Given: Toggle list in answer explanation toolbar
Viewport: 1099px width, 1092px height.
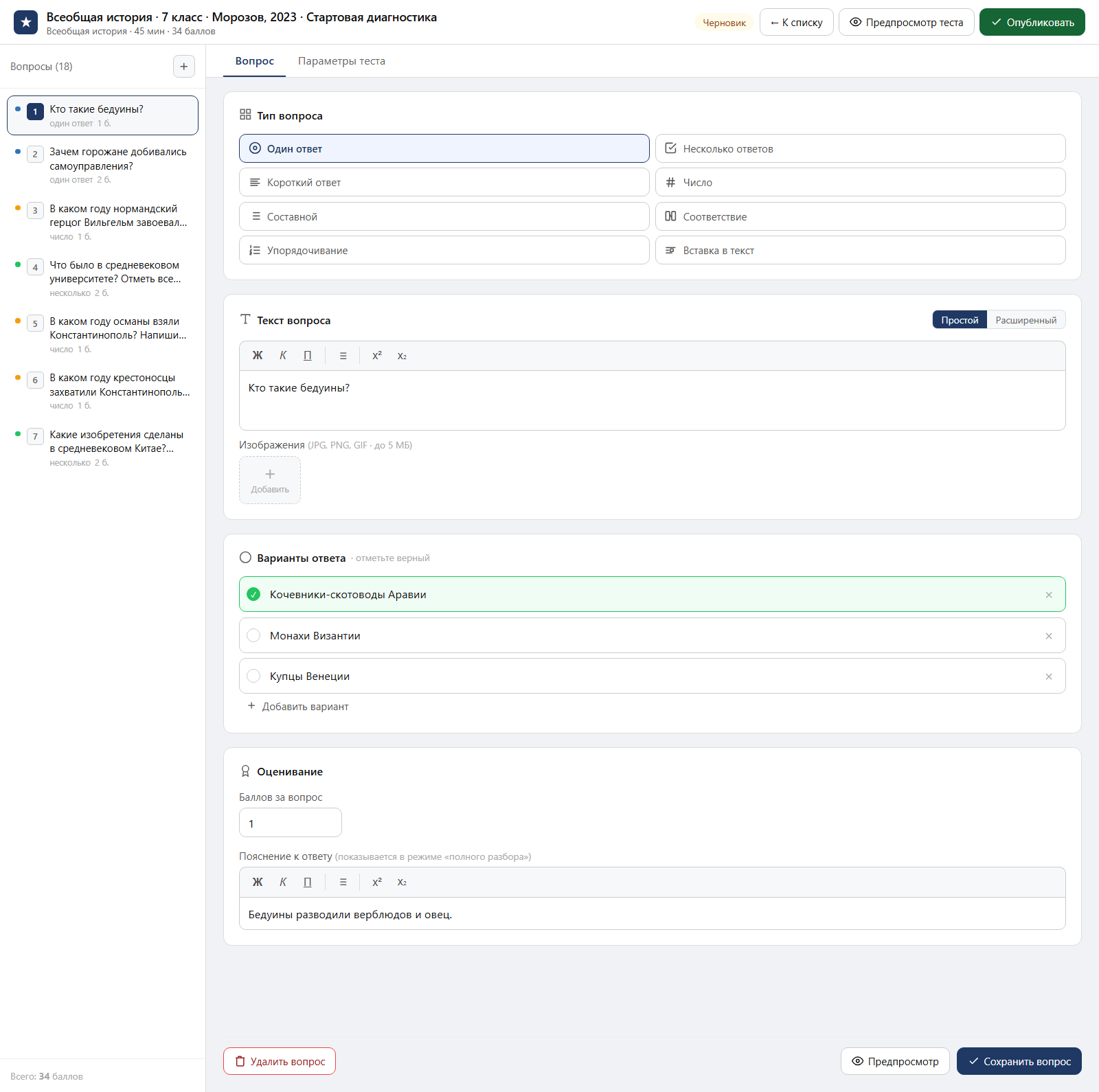Looking at the screenshot, I should click(343, 883).
